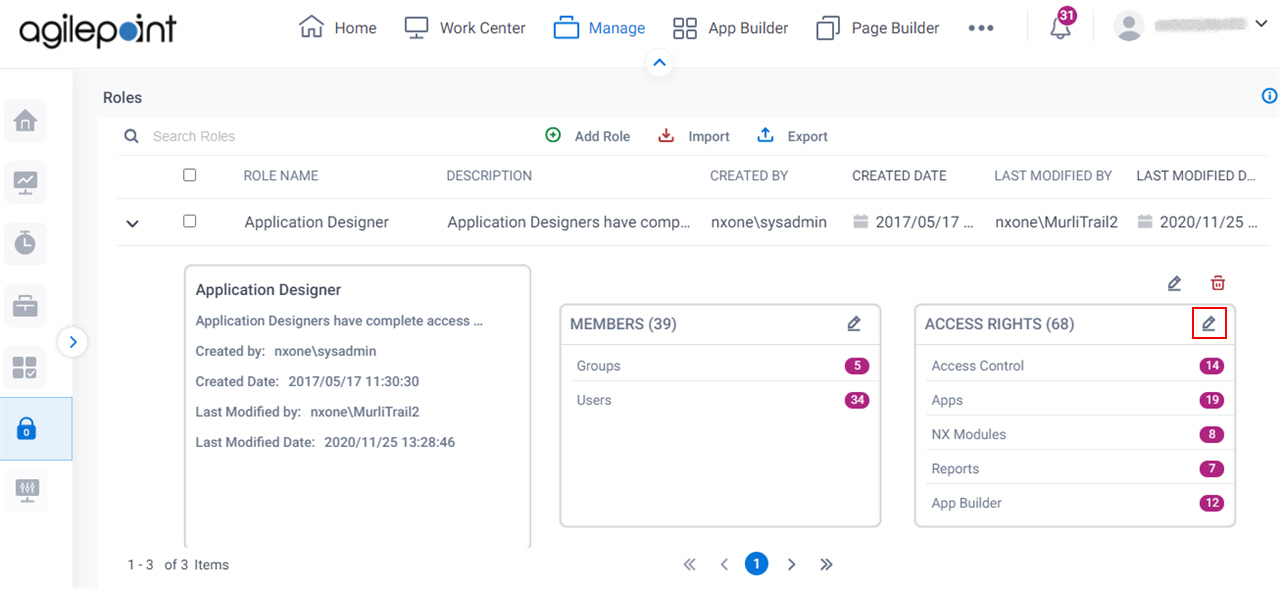Click the Import button
This screenshot has height=589, width=1280.
[694, 136]
